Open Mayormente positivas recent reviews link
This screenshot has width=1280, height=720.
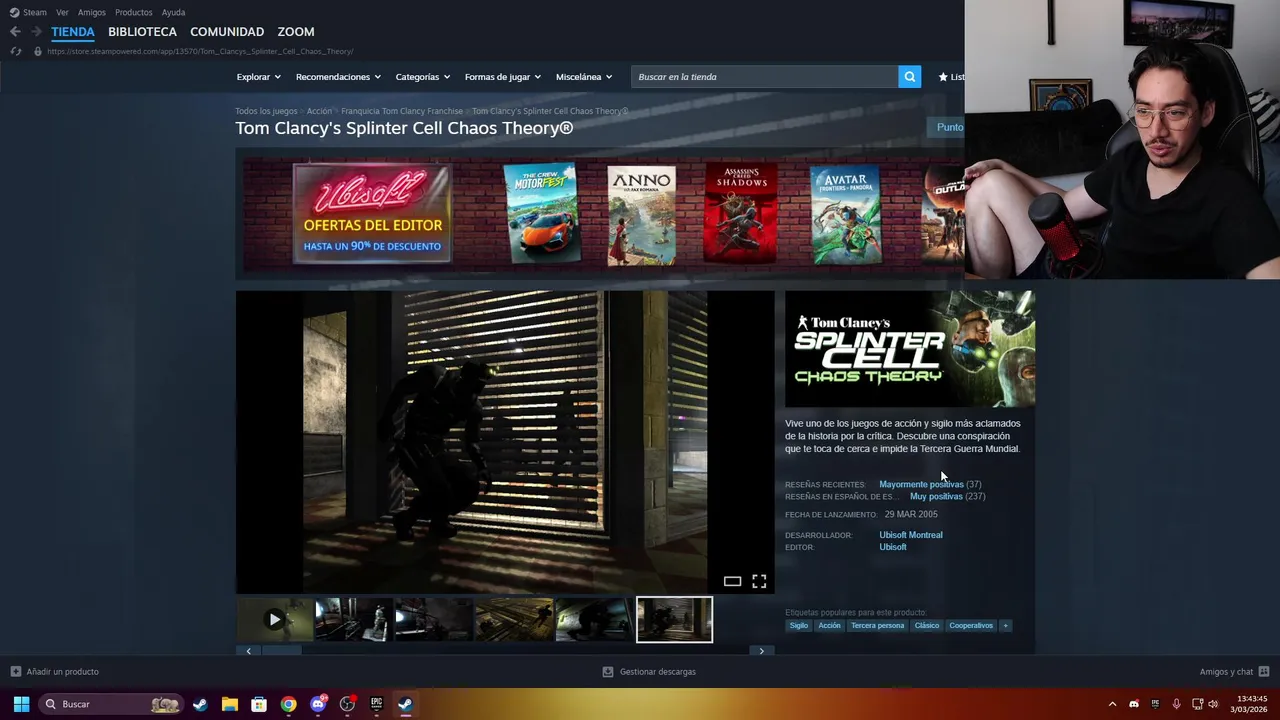pos(921,484)
